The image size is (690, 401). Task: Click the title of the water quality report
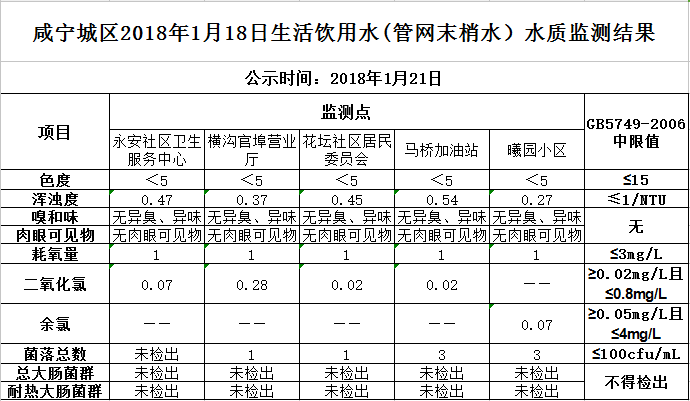344,34
